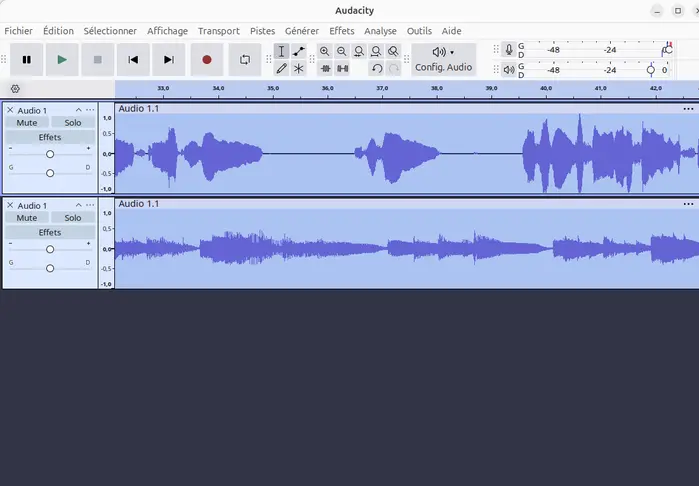Toggle the loop playback button
The width and height of the screenshot is (699, 486).
coord(245,60)
